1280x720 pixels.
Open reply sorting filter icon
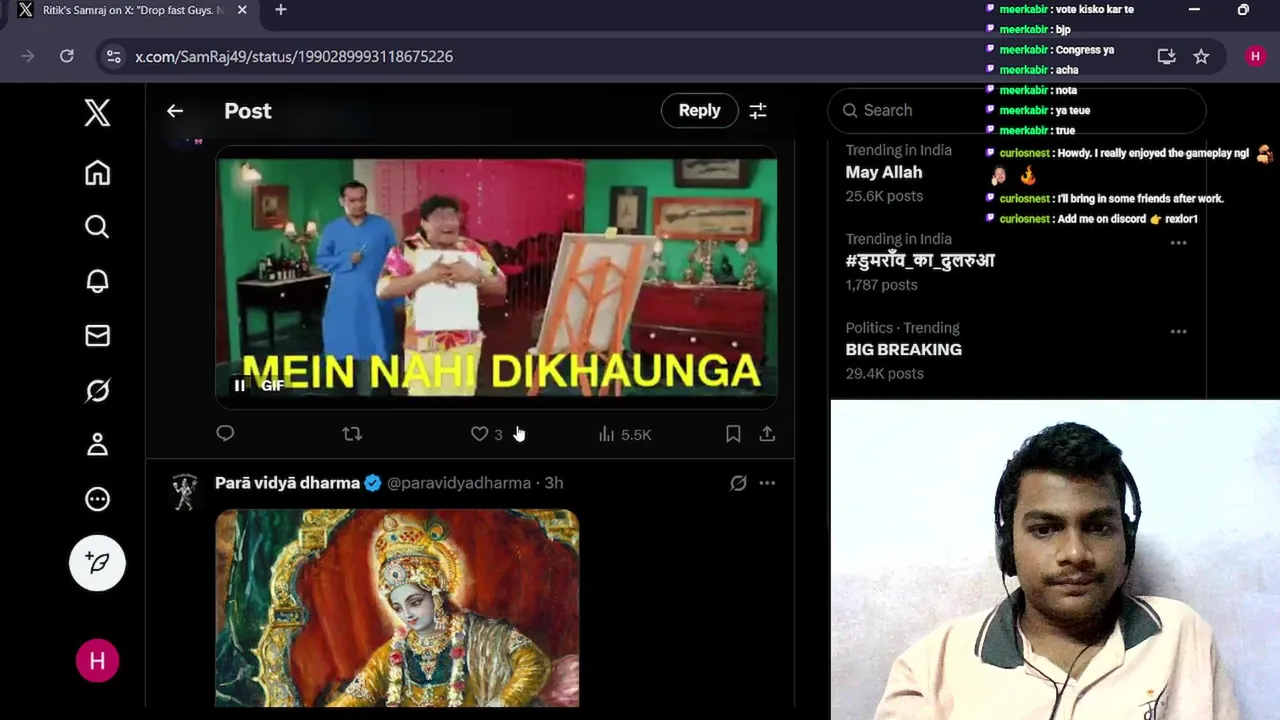pyautogui.click(x=758, y=111)
